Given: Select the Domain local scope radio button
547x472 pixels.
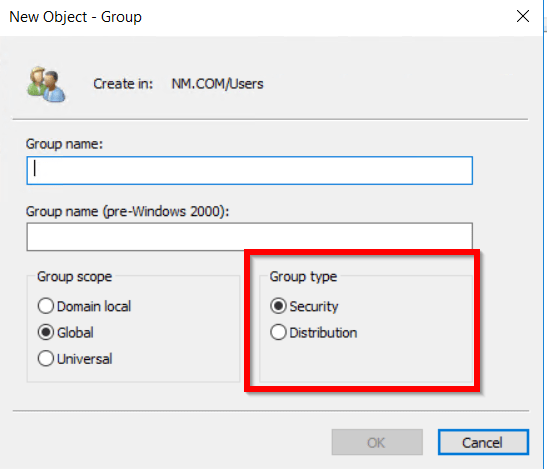Looking at the screenshot, I should (46, 306).
